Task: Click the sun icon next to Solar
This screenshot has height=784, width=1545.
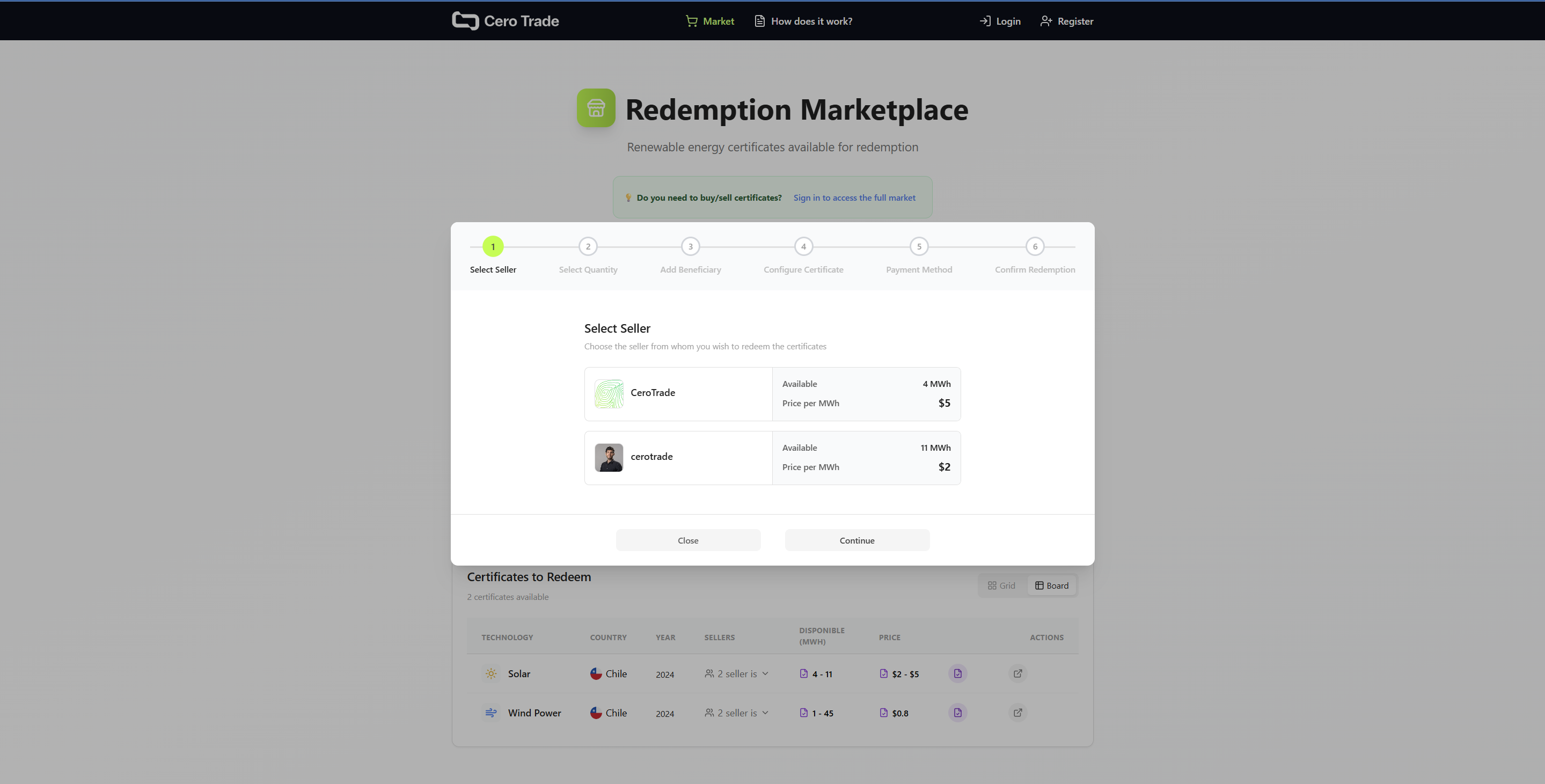Action: coord(491,673)
